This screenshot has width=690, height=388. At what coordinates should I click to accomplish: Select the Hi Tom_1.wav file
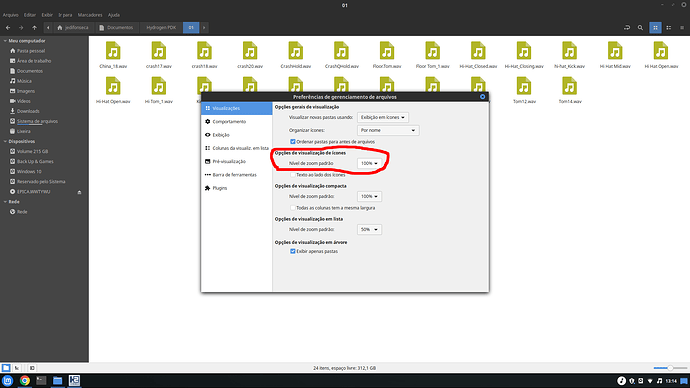point(159,90)
